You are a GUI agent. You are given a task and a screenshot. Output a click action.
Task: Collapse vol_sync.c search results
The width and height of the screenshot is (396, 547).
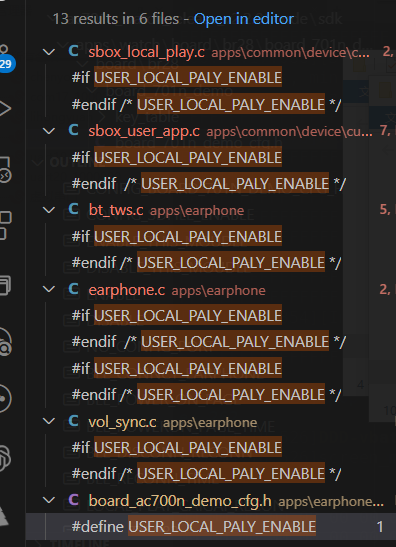point(49,421)
